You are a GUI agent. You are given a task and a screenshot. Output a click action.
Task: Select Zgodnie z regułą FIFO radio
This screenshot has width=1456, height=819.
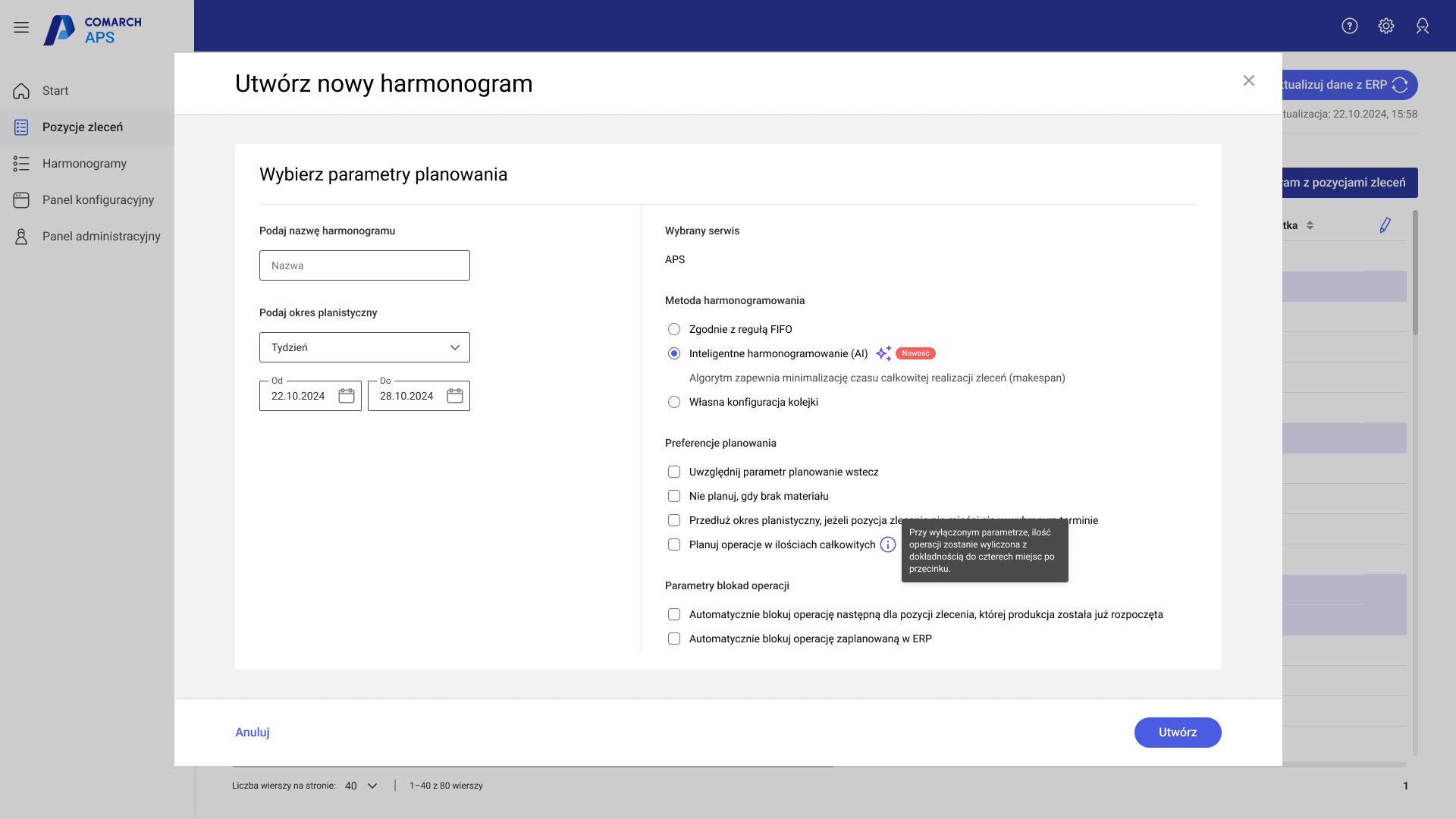coord(674,329)
